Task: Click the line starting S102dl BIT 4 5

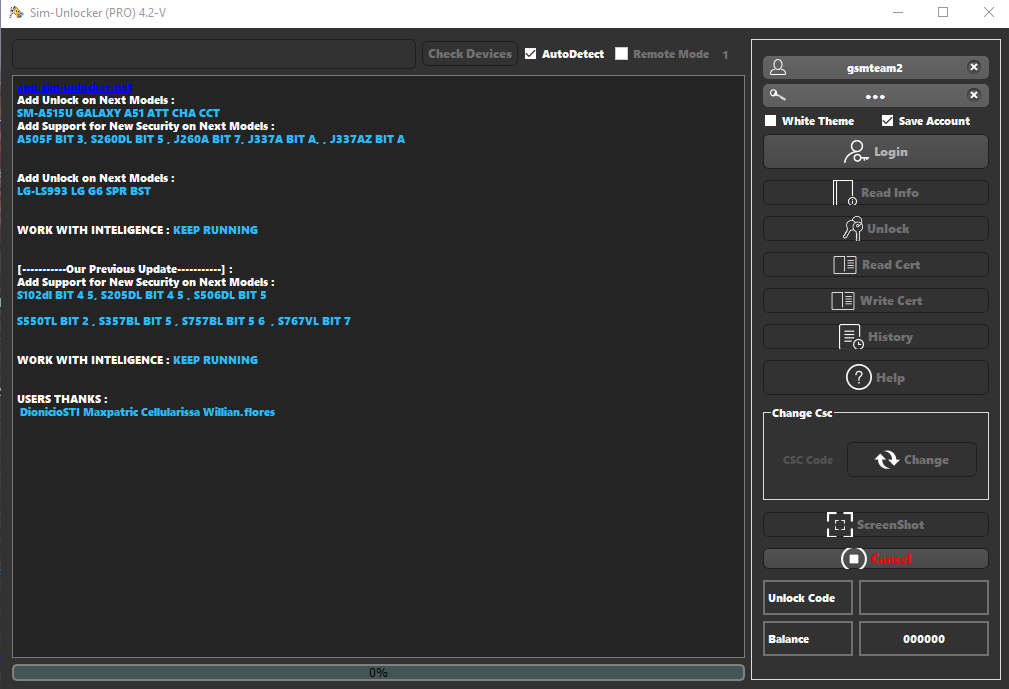Action: [142, 295]
